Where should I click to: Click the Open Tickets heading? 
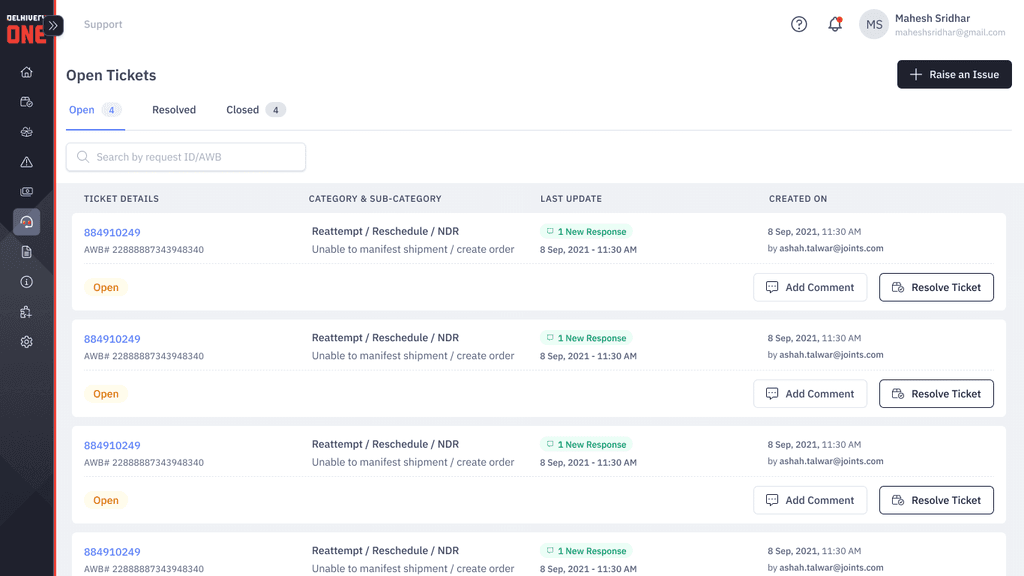coord(111,75)
